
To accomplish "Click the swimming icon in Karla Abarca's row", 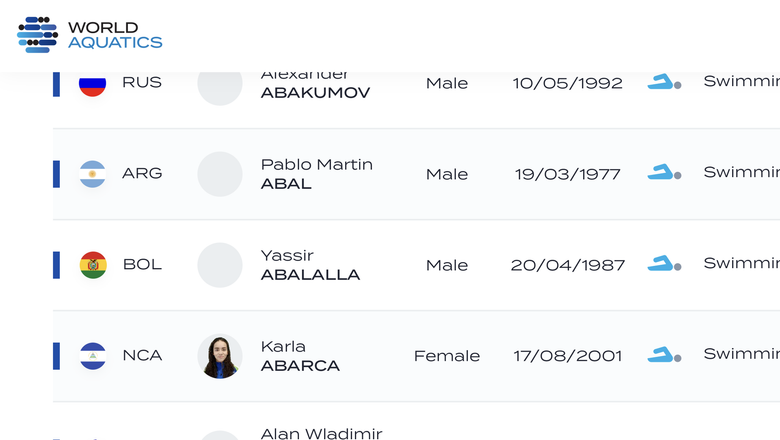I will point(664,354).
